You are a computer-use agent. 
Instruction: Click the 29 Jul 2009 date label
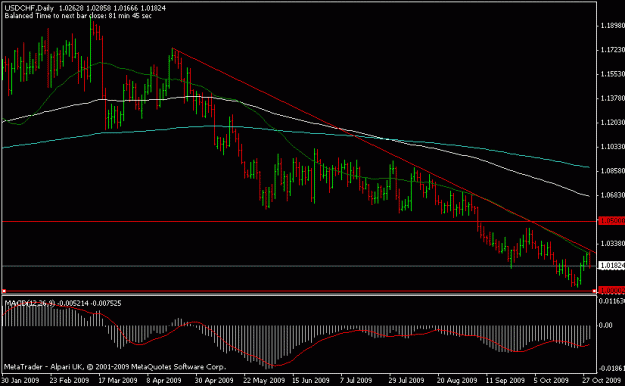(x=407, y=380)
